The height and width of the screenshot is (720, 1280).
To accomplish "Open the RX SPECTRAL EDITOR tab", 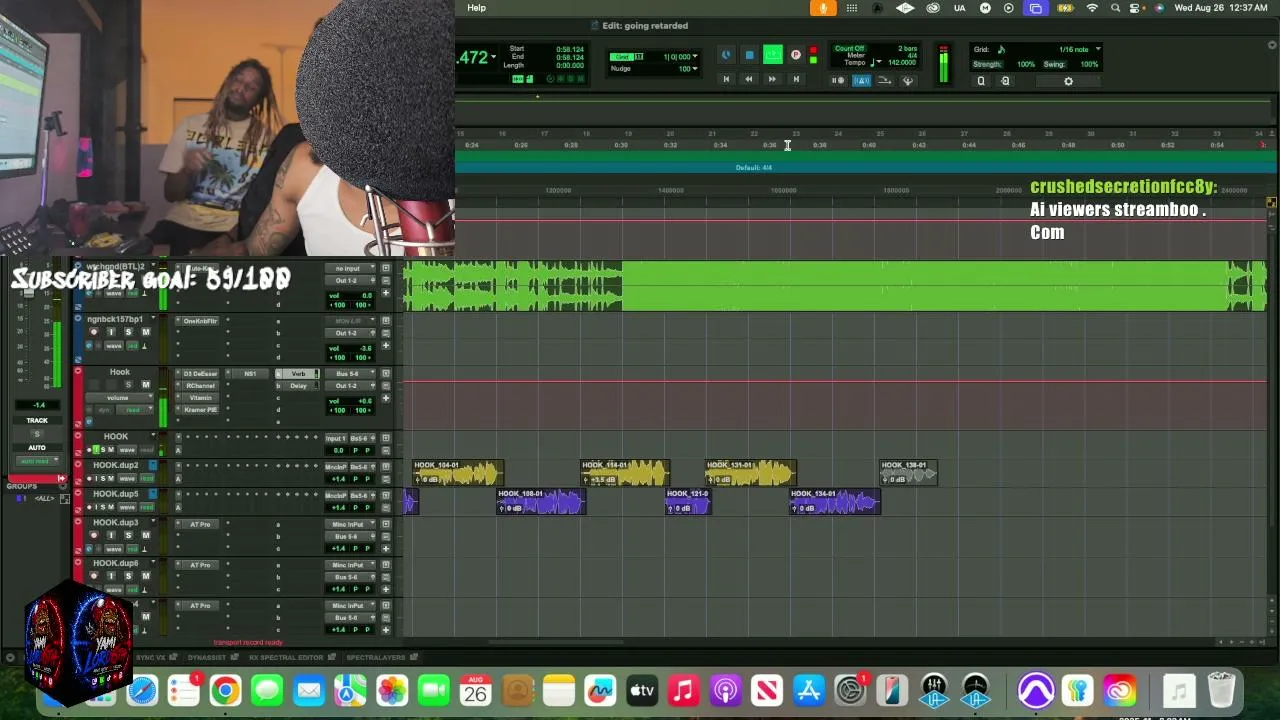I will point(286,657).
